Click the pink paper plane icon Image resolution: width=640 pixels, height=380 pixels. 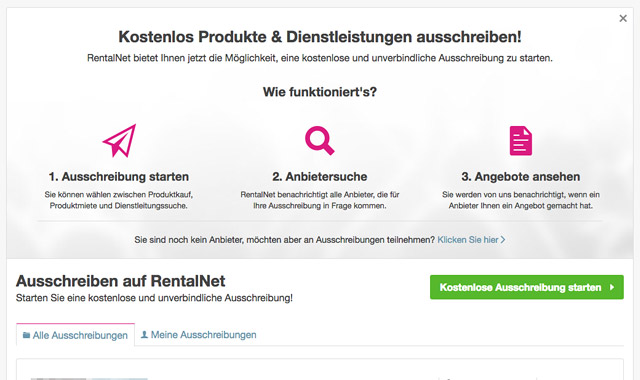(x=119, y=141)
